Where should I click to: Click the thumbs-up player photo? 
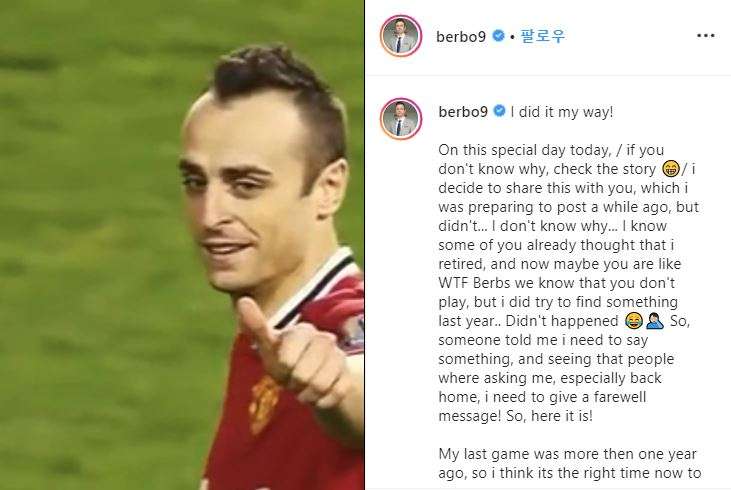tap(182, 245)
